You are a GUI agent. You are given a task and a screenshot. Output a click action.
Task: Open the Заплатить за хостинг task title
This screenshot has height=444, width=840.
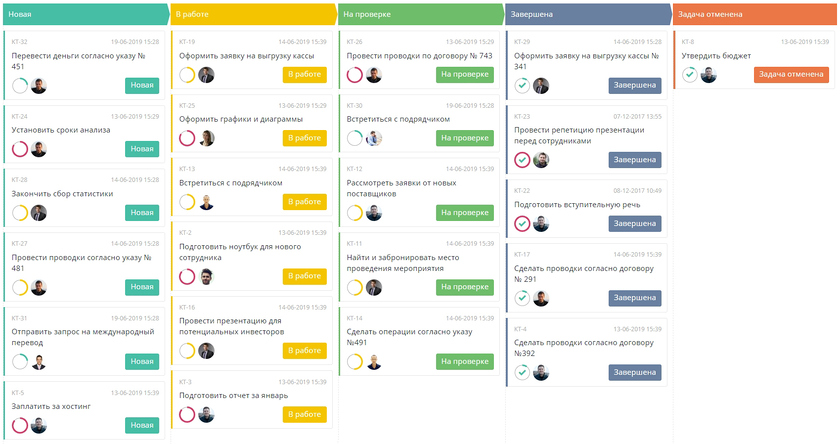pos(51,406)
